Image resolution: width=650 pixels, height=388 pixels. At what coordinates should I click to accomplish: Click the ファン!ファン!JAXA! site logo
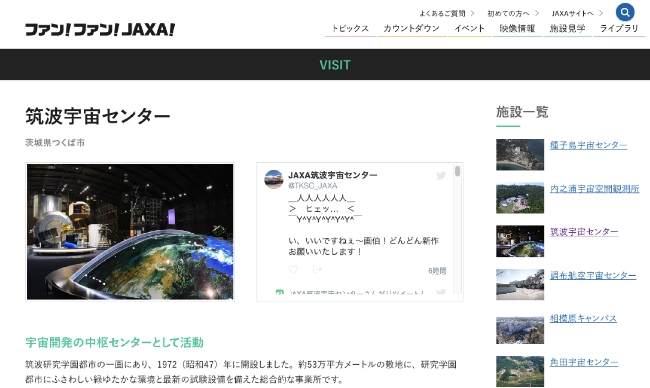click(100, 29)
